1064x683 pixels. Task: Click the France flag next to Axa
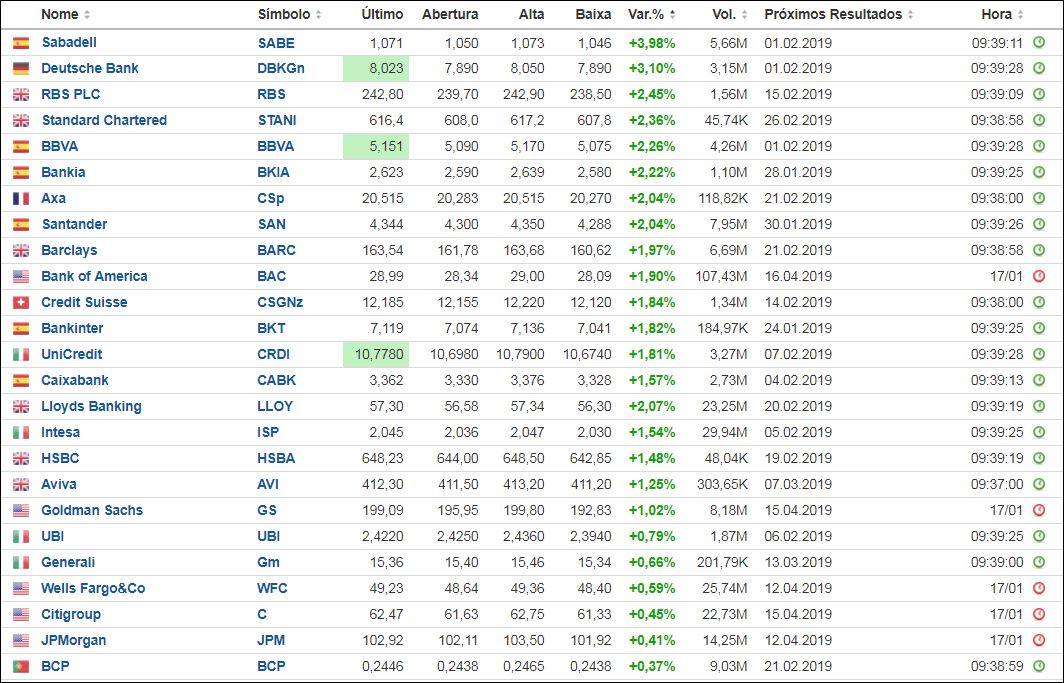pyautogui.click(x=21, y=199)
